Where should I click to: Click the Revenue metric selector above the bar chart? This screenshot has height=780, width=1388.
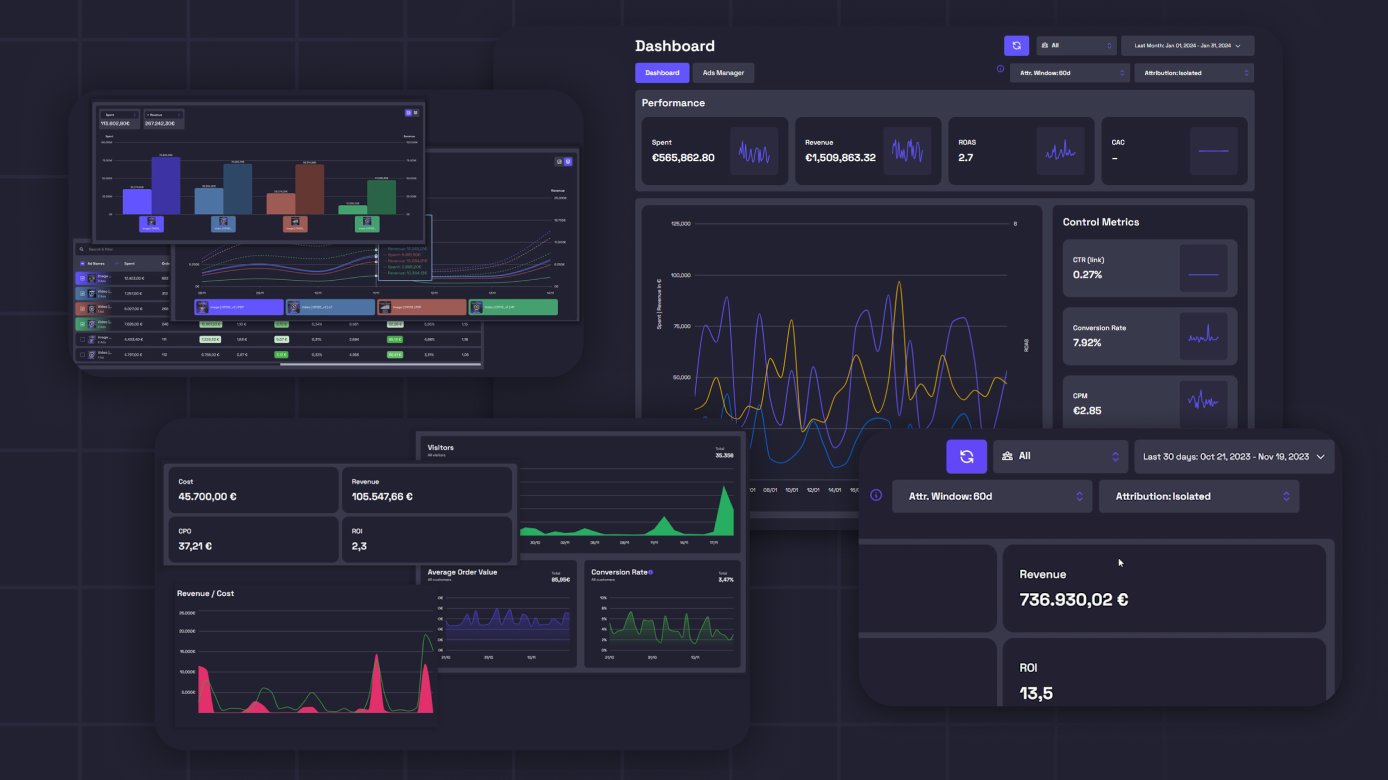pos(163,115)
